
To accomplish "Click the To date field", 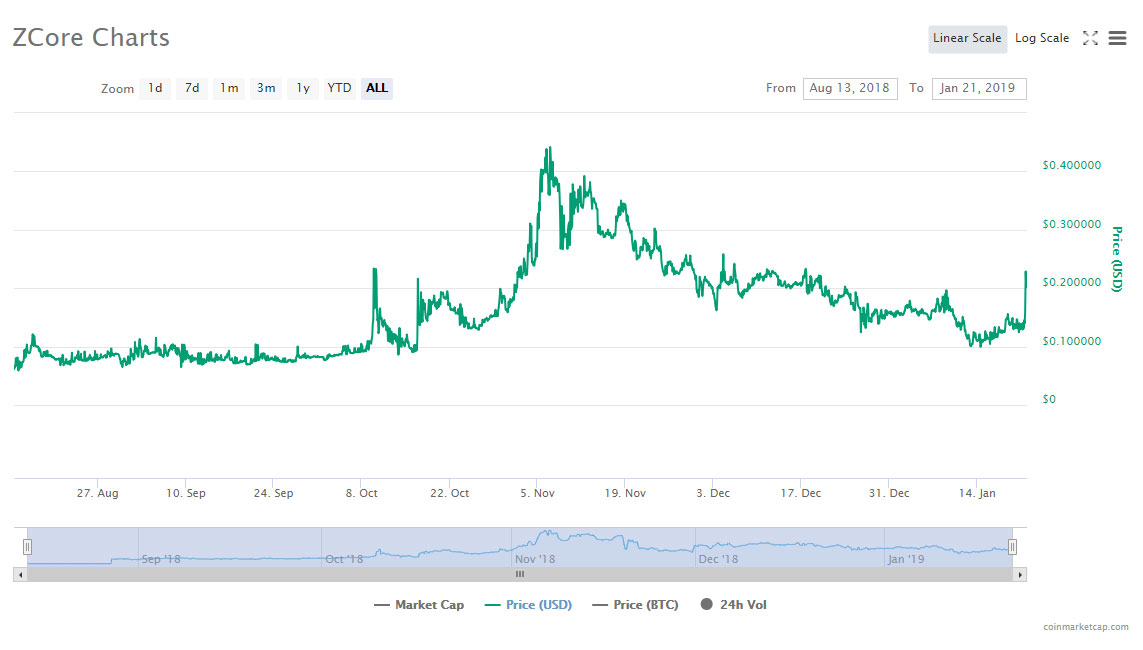I will tap(979, 88).
